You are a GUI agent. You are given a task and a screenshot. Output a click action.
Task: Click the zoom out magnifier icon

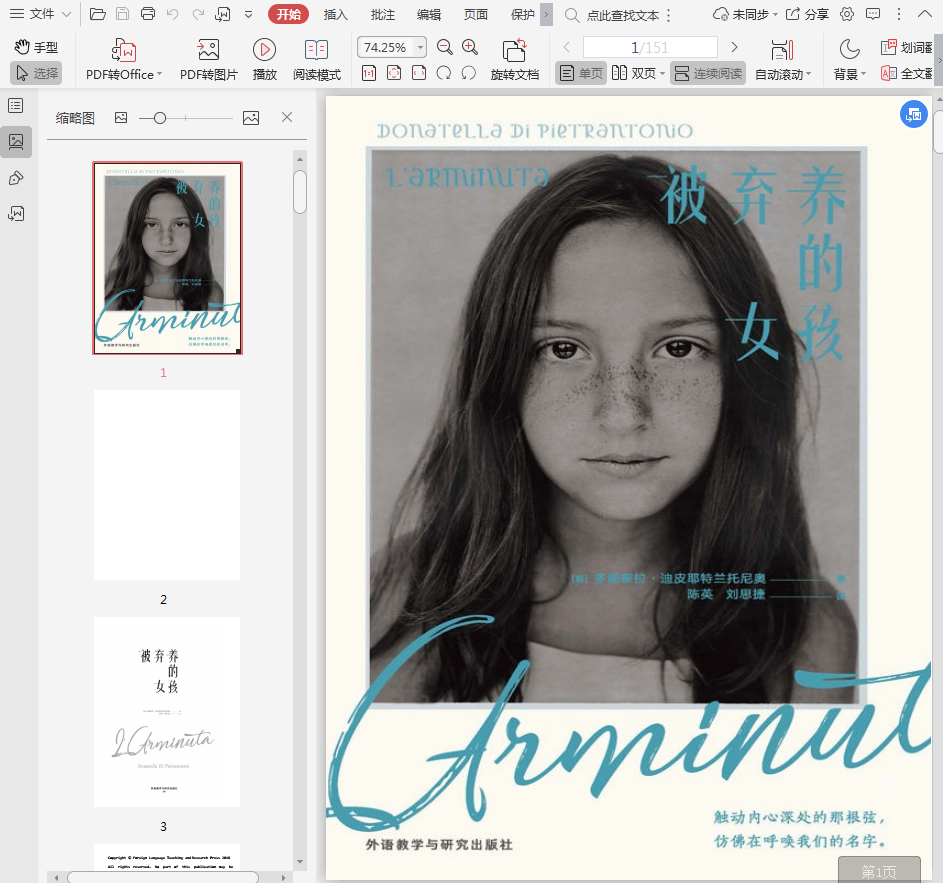point(445,48)
